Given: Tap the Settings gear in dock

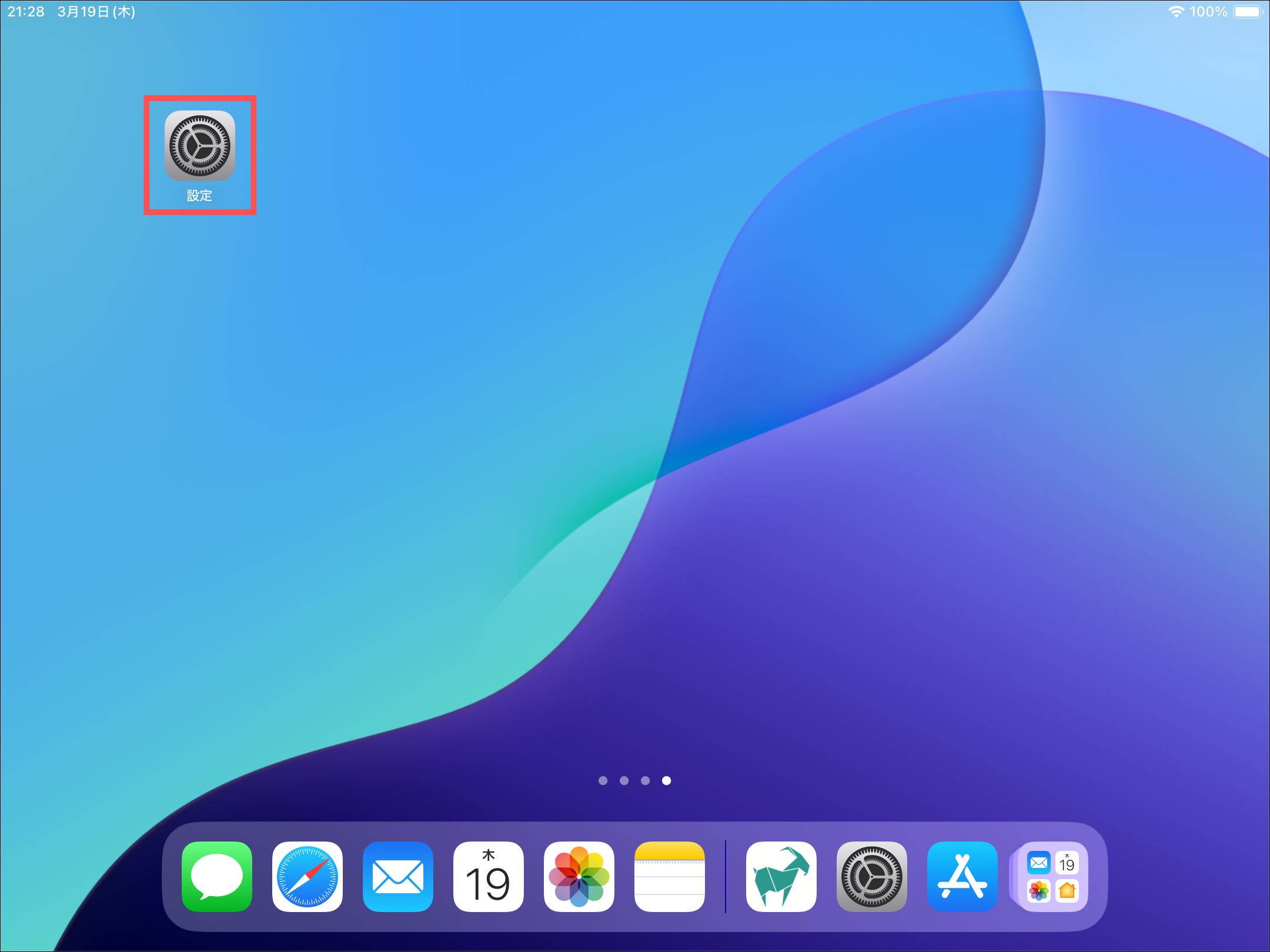Looking at the screenshot, I should [871, 876].
